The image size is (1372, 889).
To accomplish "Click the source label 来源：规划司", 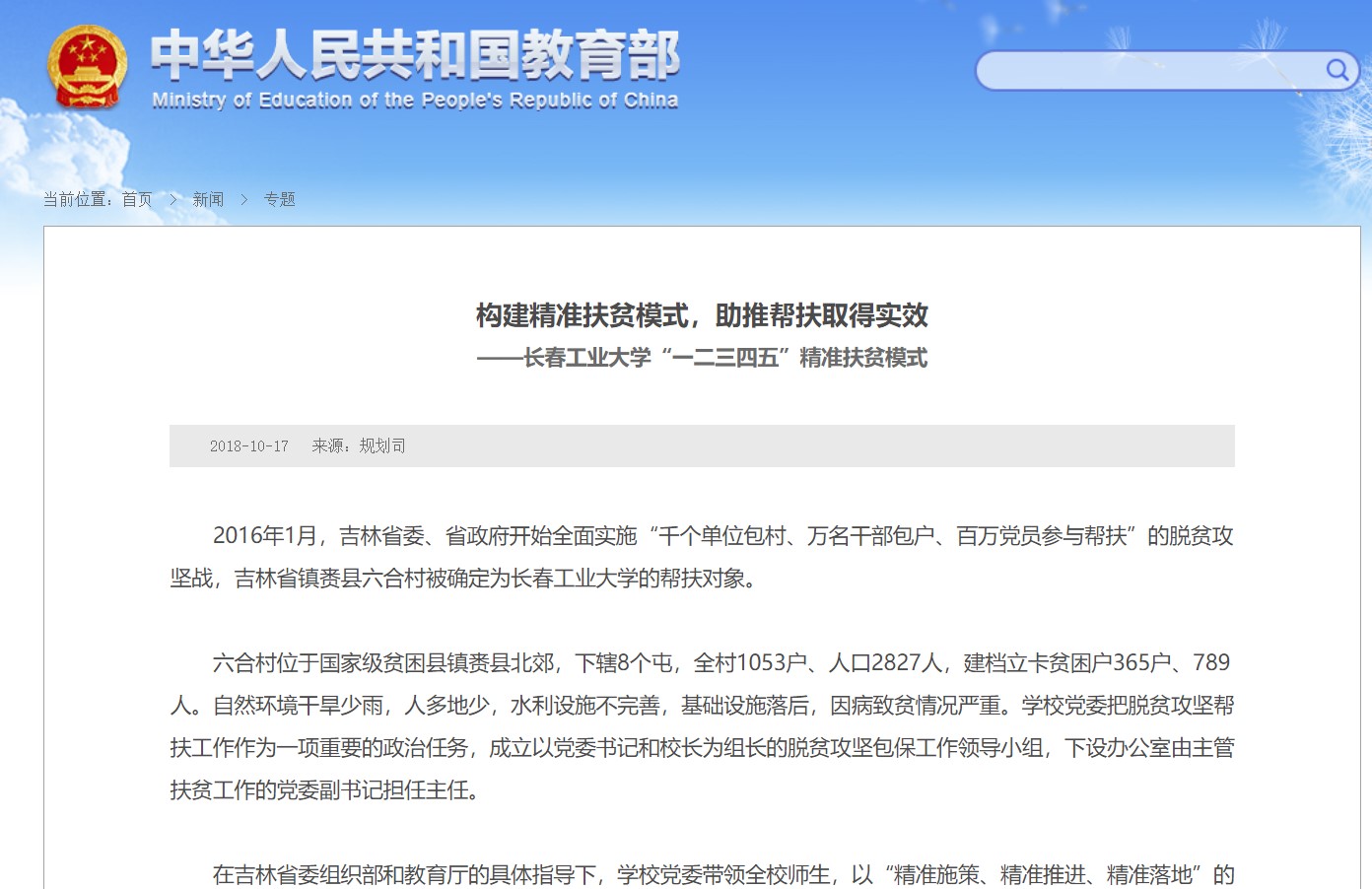I will [x=359, y=446].
